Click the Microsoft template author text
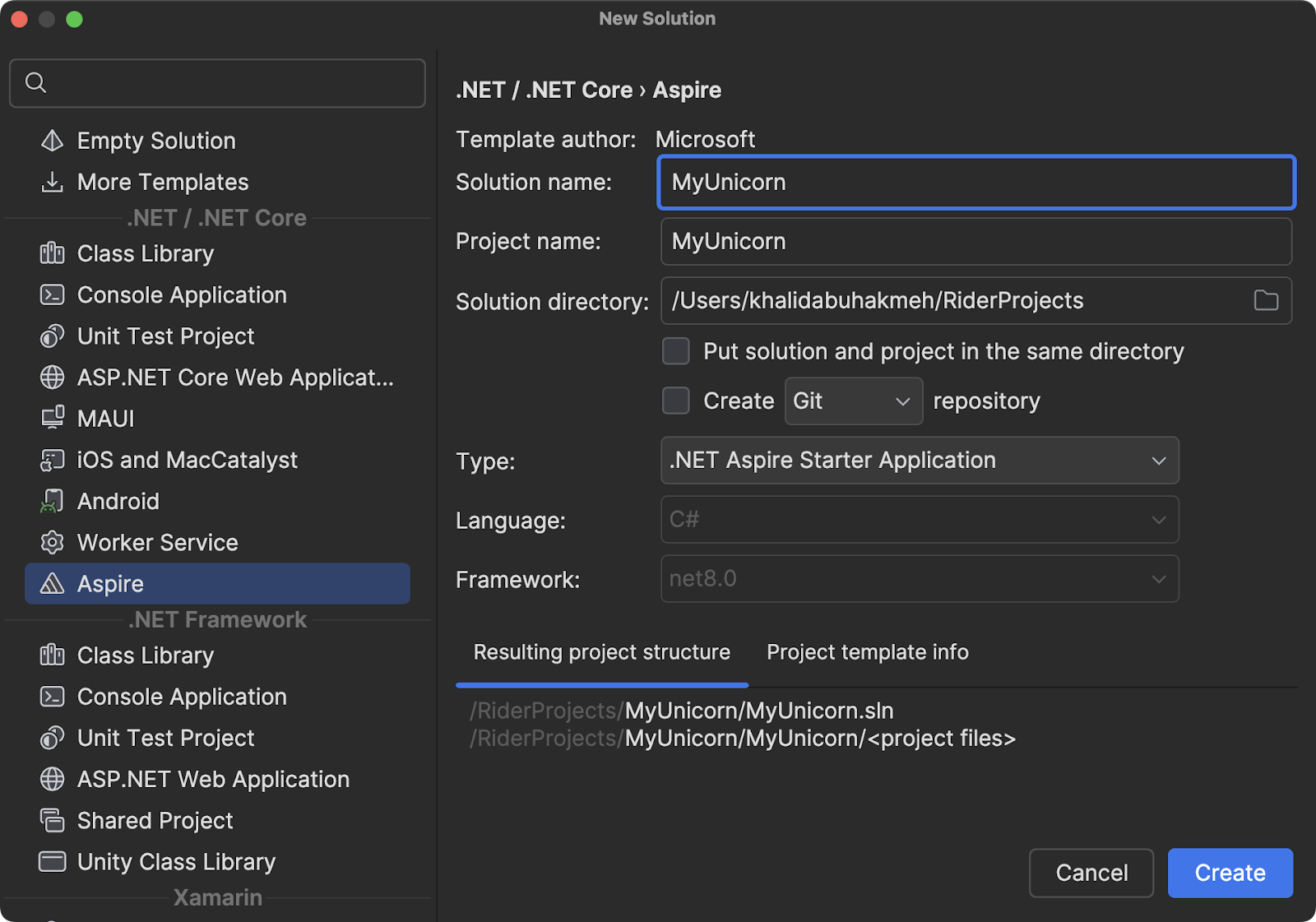 (705, 140)
